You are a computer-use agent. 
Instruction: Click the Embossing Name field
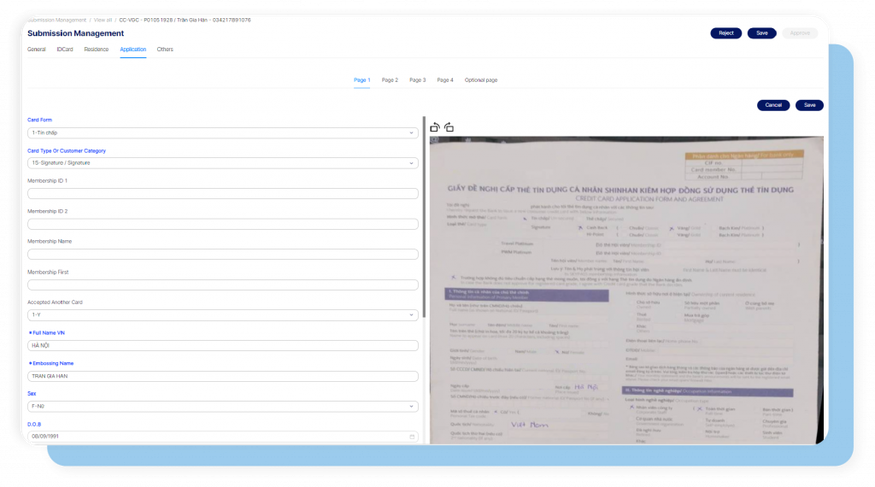(x=223, y=377)
